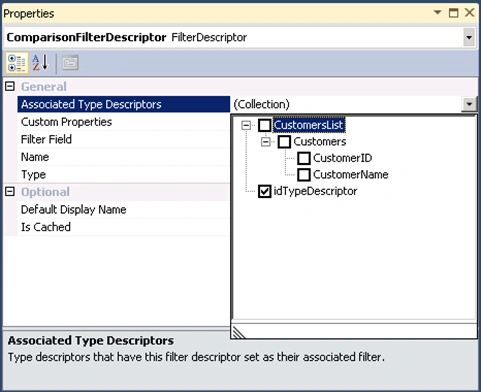Select the CustomerID tree label
Image resolution: width=481 pixels, height=392 pixels.
point(342,158)
